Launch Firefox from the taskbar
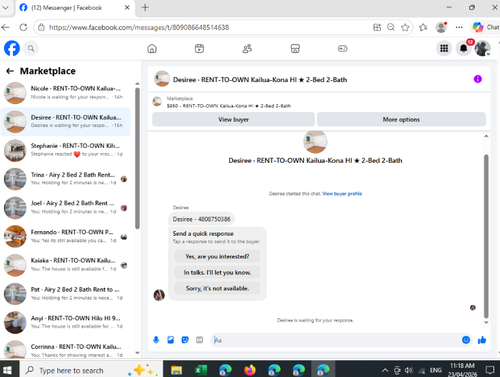 (250, 370)
